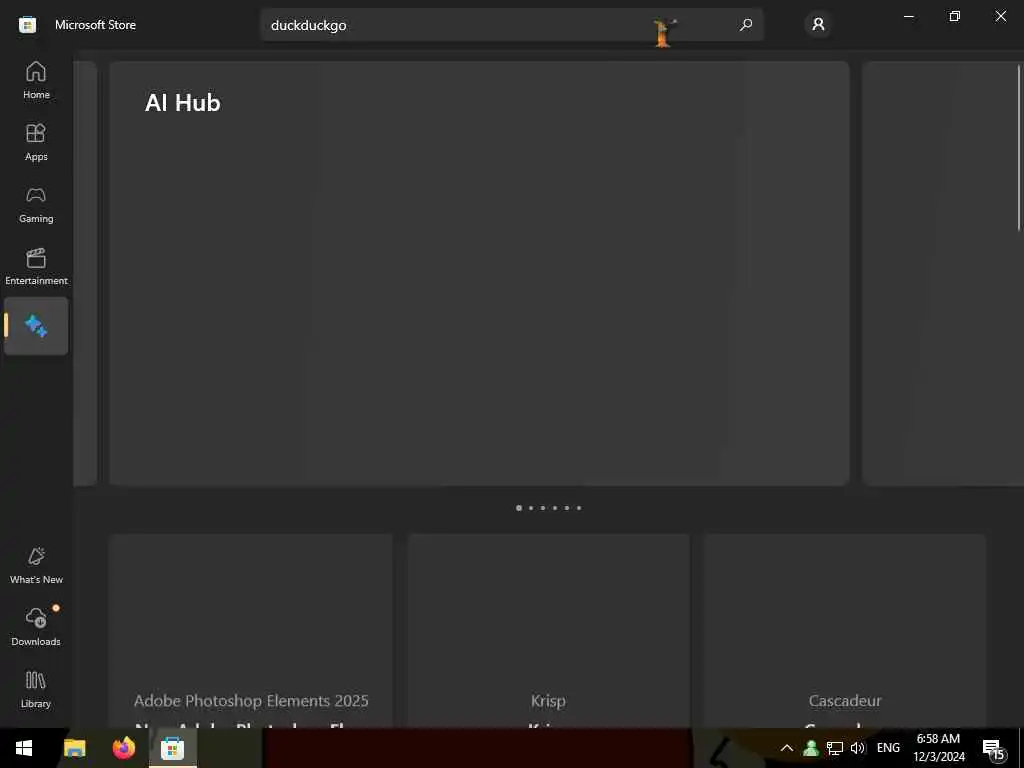This screenshot has height=768, width=1024.
Task: Open the Adobe Photoshop Elements 2025 card
Action: pyautogui.click(x=251, y=630)
